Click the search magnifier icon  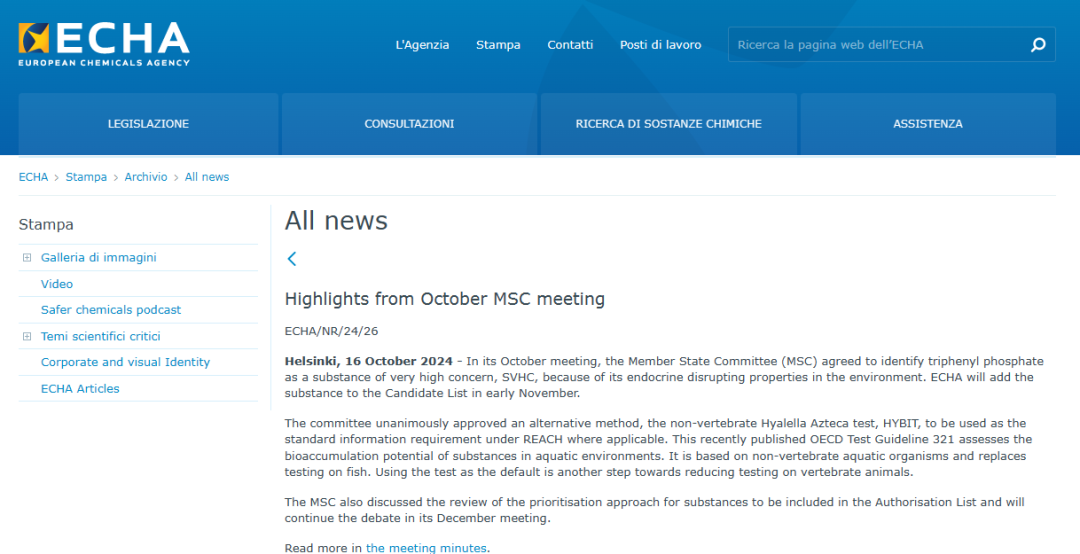[x=1038, y=45]
